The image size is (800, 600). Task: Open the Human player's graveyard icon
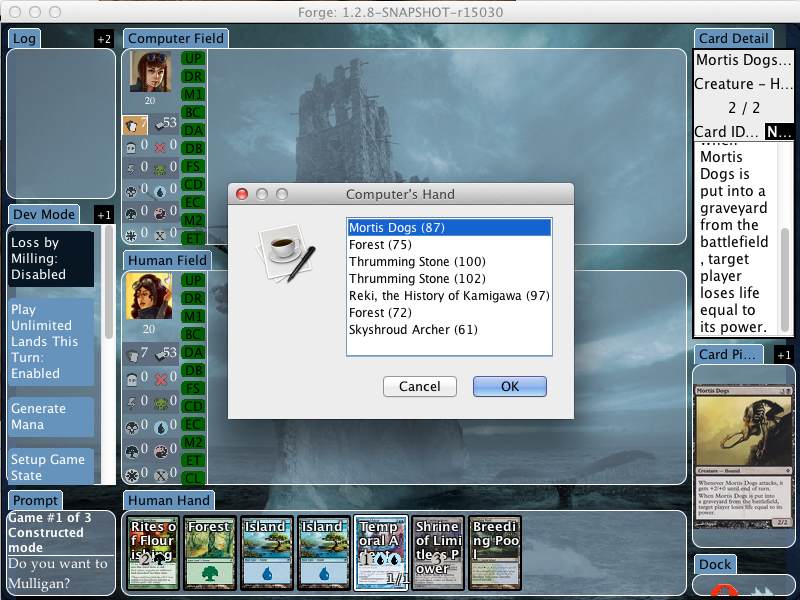[133, 379]
